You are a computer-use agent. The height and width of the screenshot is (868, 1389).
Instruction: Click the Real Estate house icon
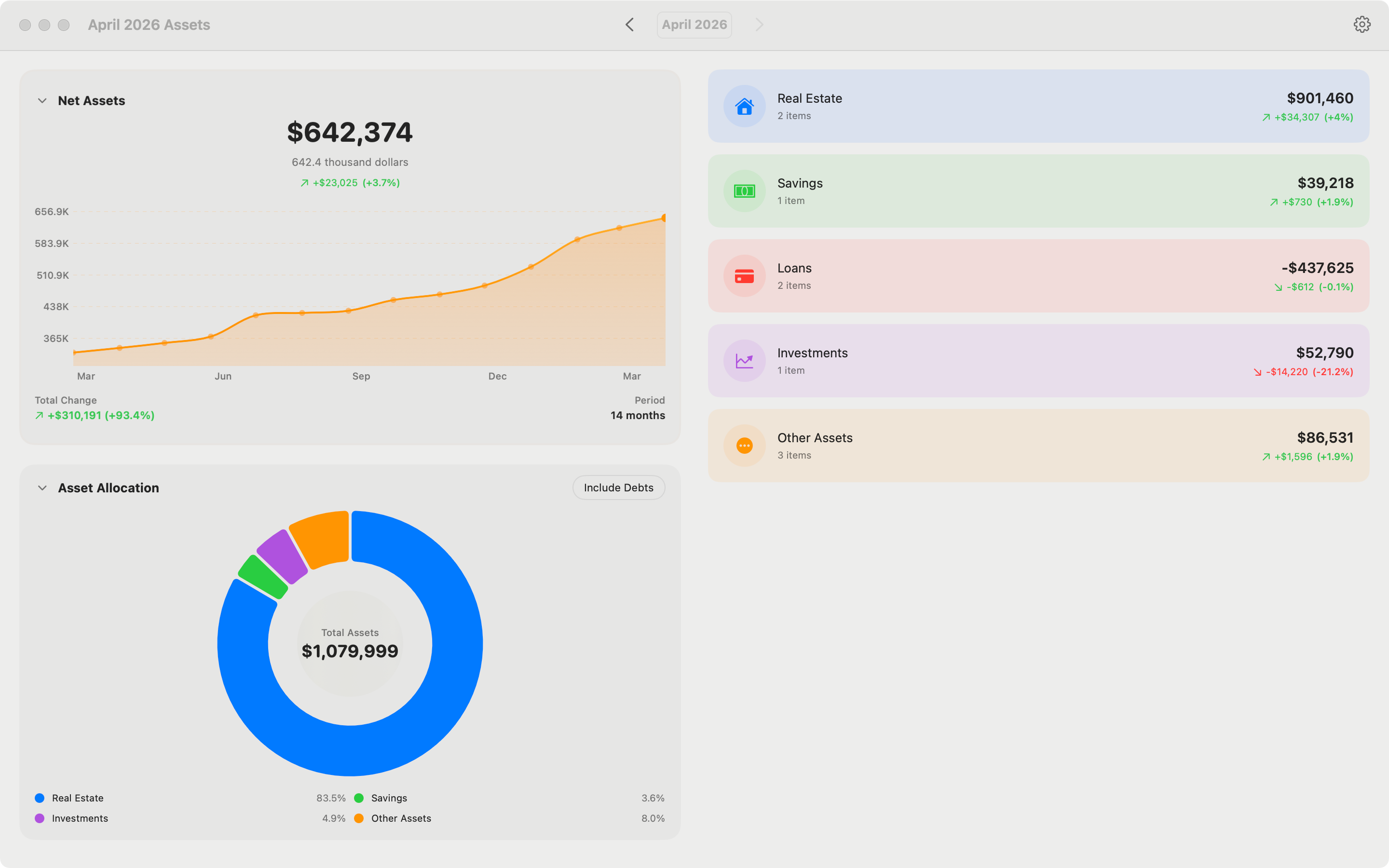[745, 106]
